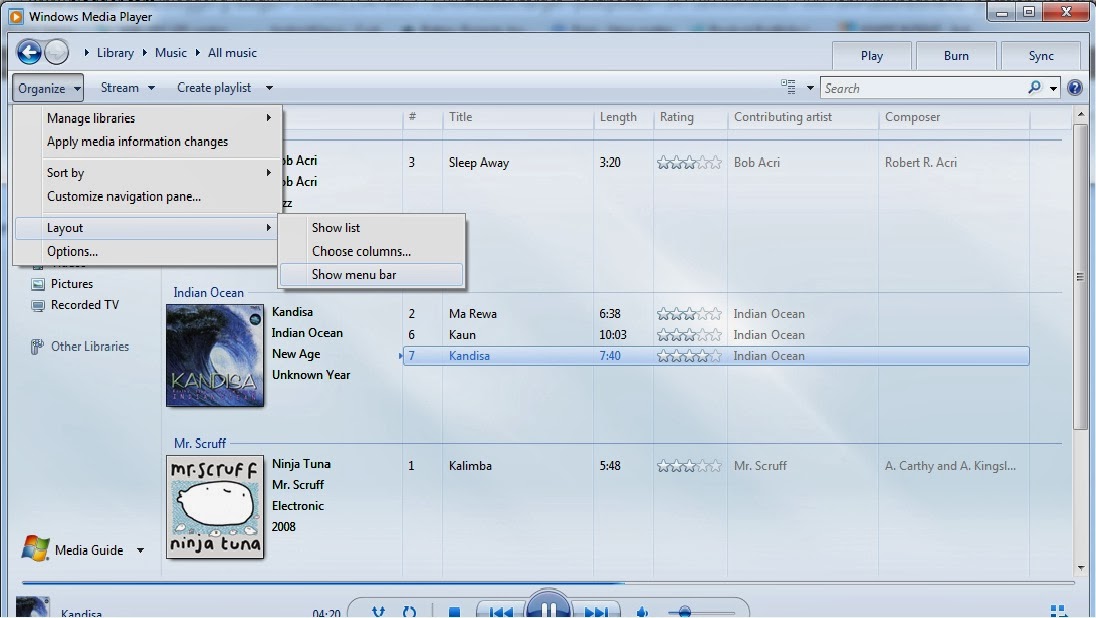Click All music breadcrumb
Viewport: 1096px width, 618px height.
[232, 52]
